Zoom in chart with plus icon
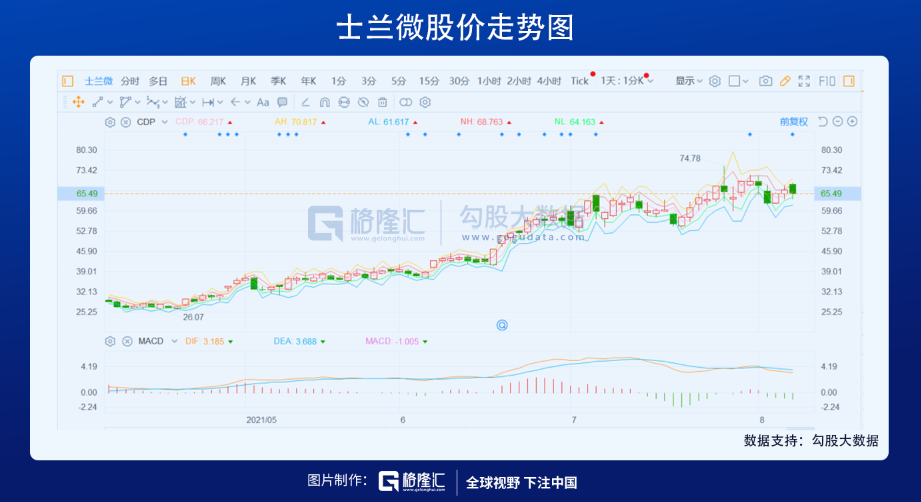Viewport: 921px width, 502px height. (852, 122)
